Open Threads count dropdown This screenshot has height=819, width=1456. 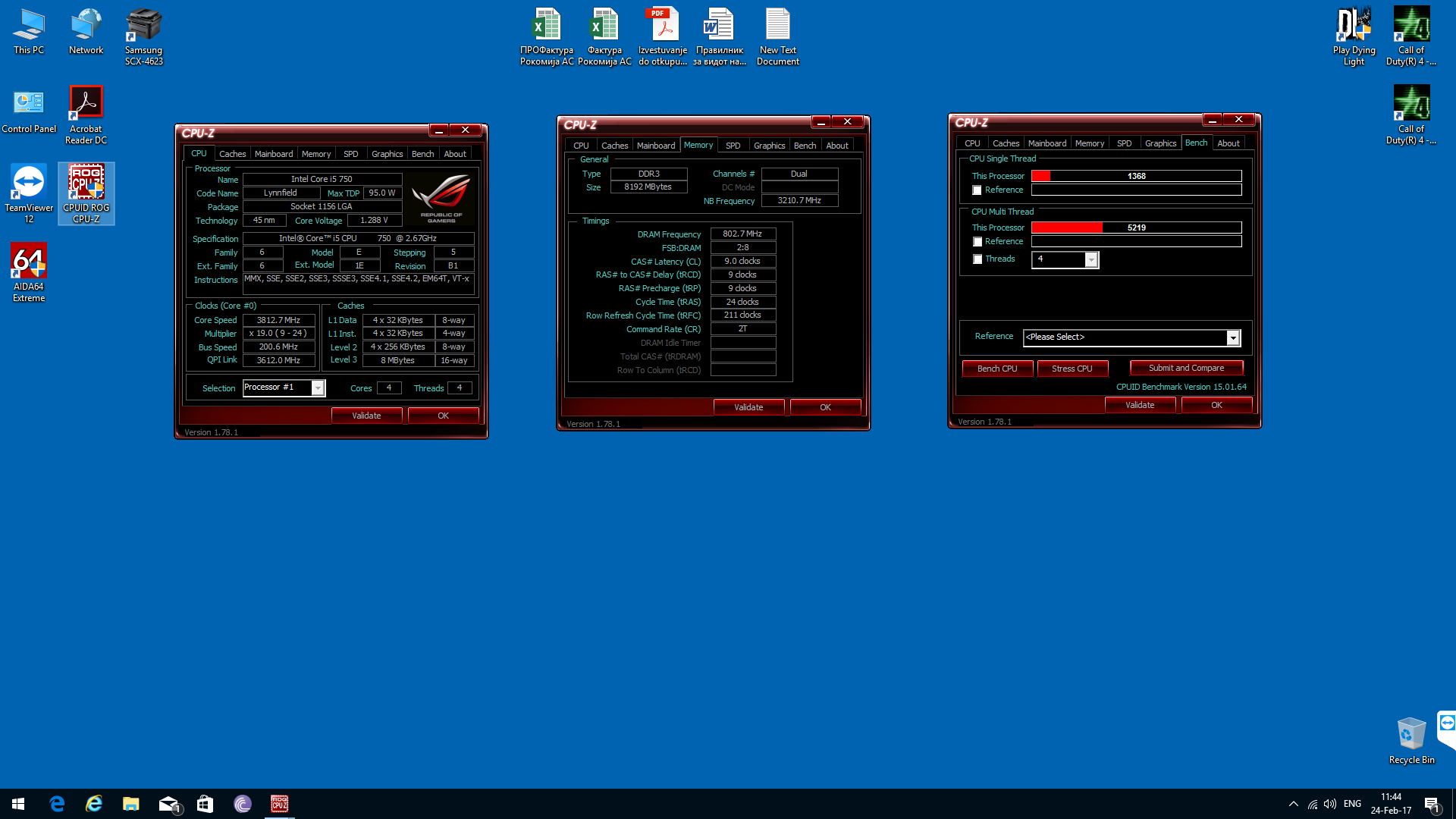(x=1091, y=260)
